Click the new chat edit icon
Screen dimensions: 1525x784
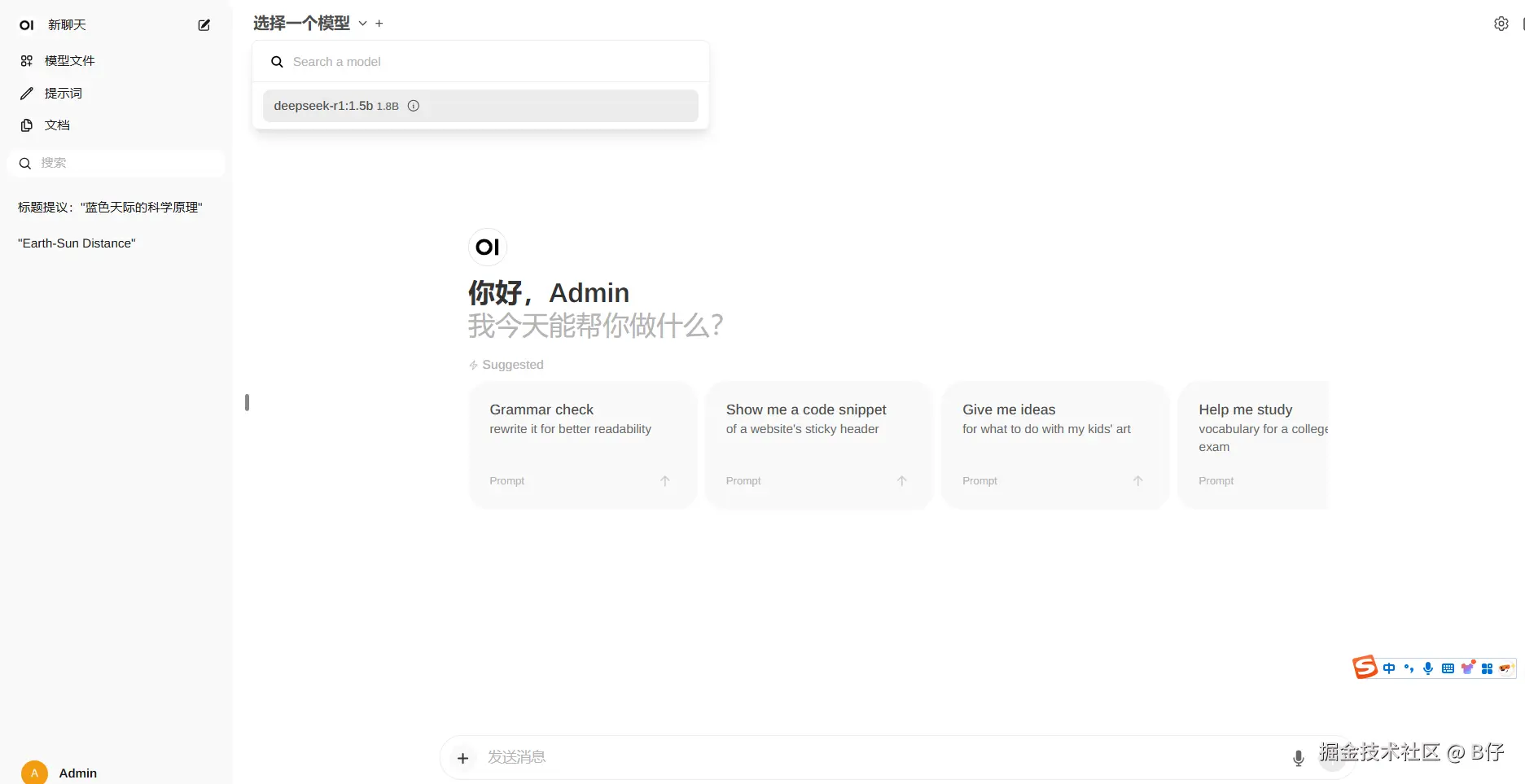click(x=204, y=25)
